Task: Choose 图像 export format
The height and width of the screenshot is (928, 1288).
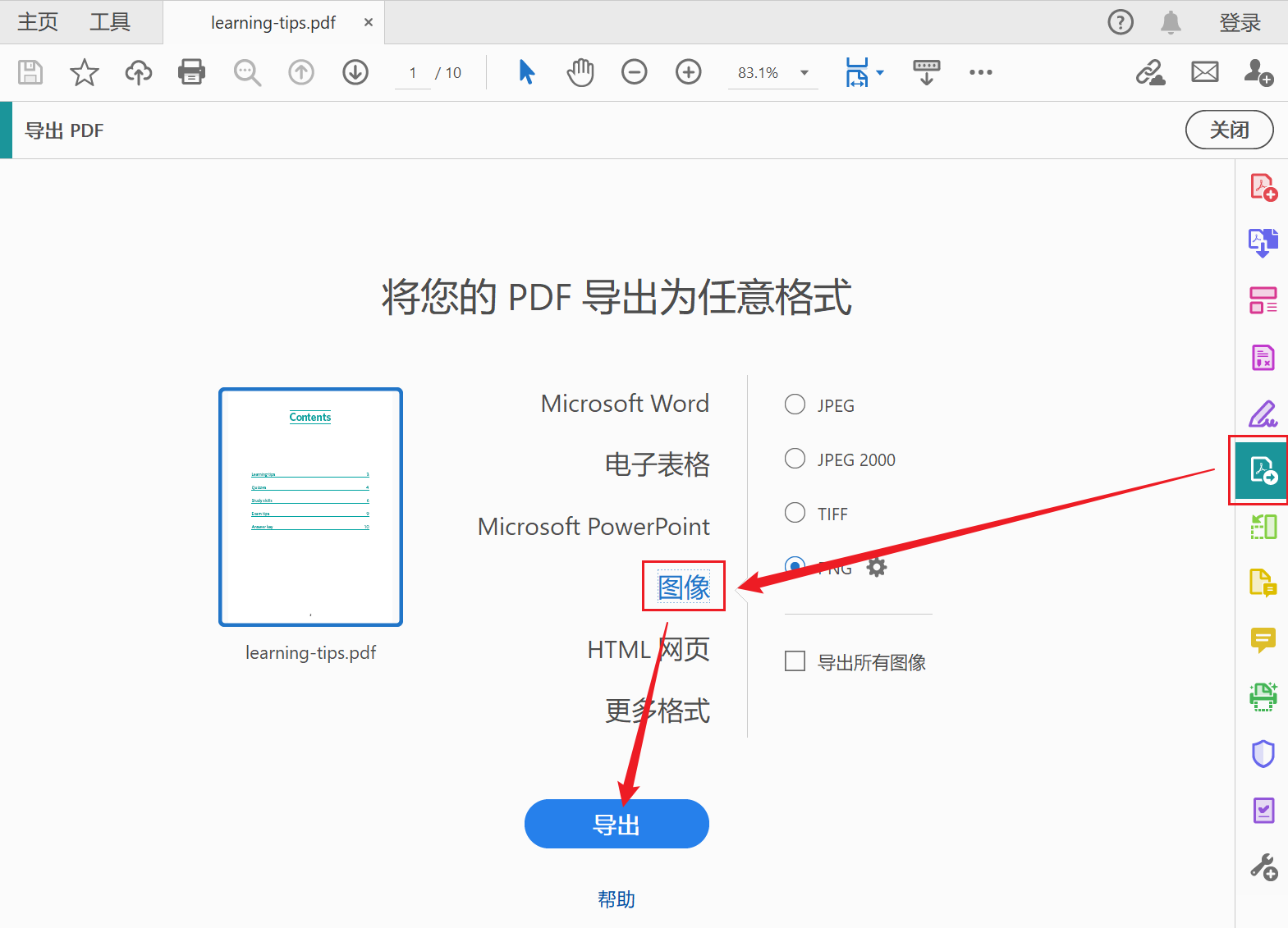Action: [684, 587]
